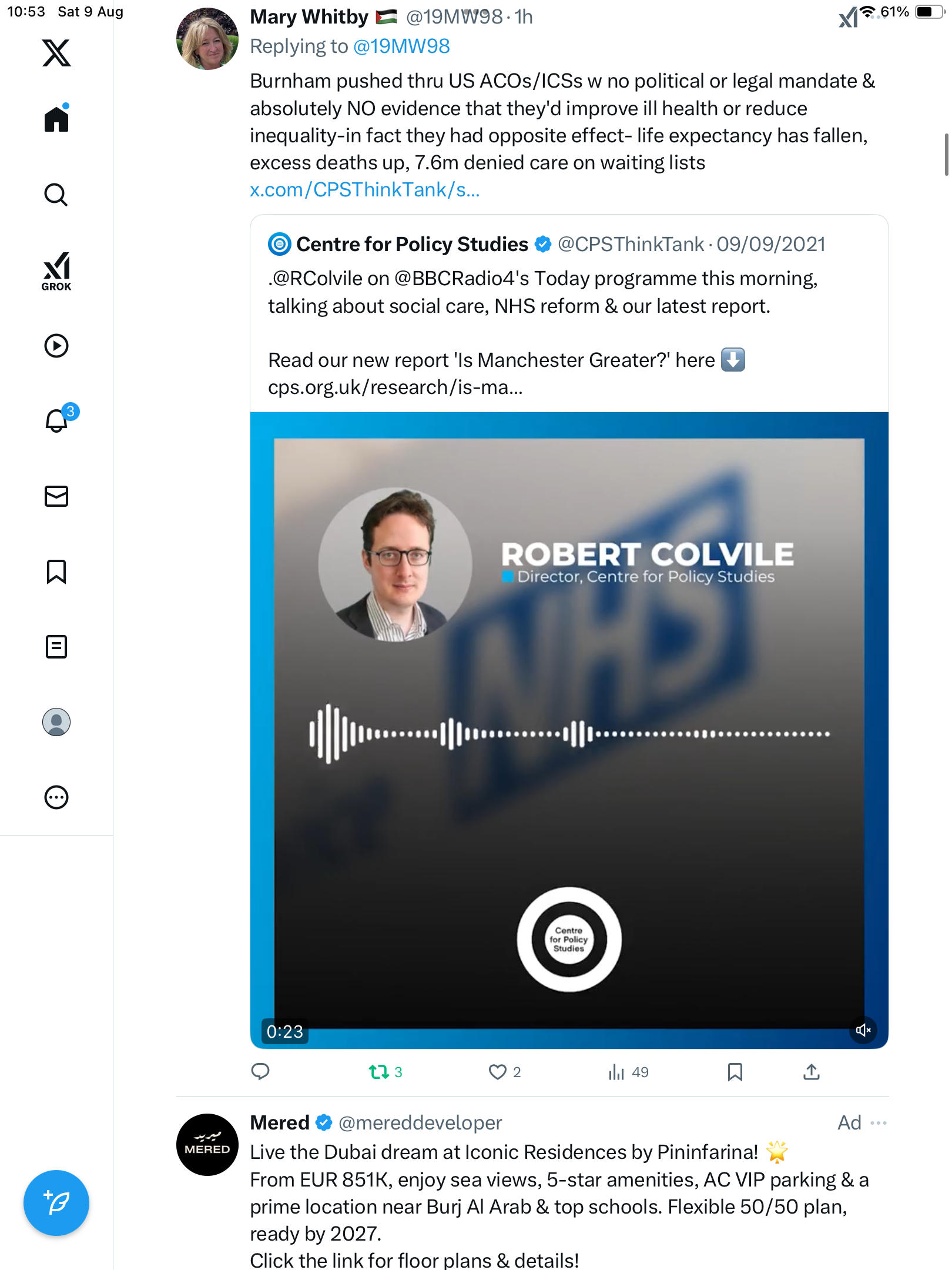Screen dimensions: 952x1270
Task: Undo the repost on Mary Whitby's tweet
Action: [379, 1072]
